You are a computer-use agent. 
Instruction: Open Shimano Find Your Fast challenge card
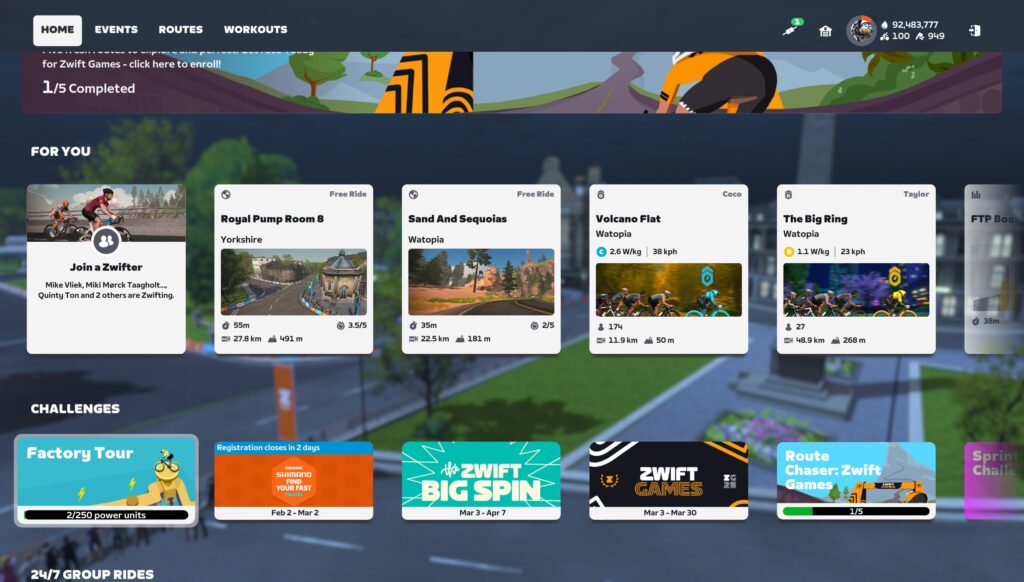pos(293,482)
